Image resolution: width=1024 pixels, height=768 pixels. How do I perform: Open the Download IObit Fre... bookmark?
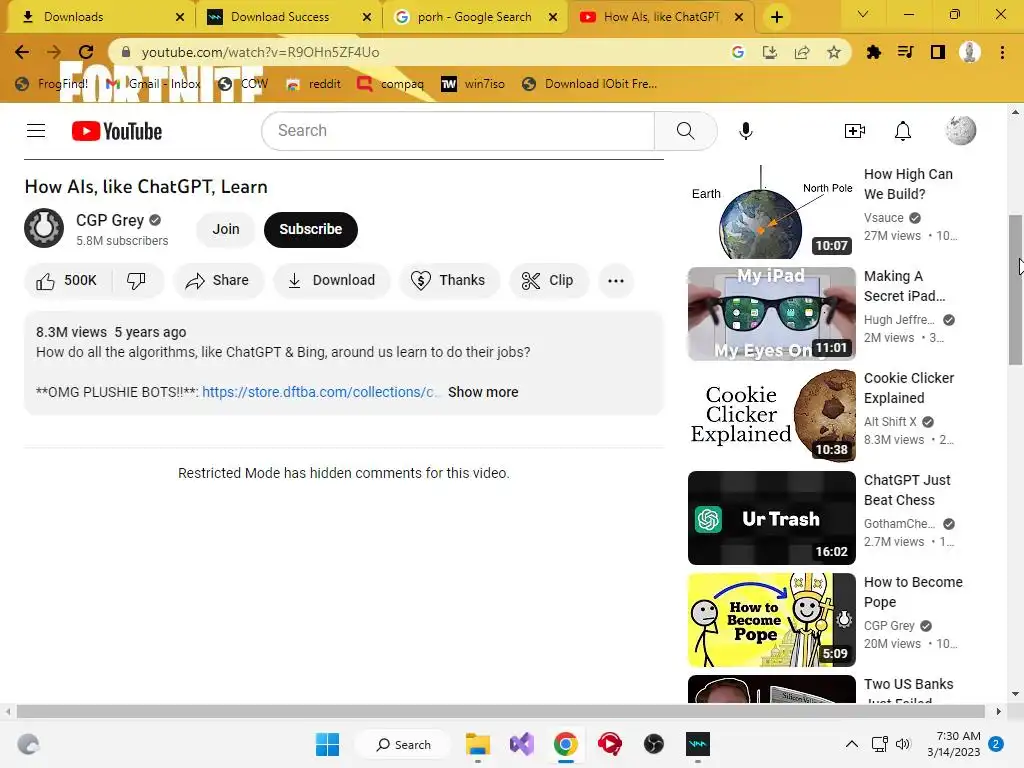point(590,84)
